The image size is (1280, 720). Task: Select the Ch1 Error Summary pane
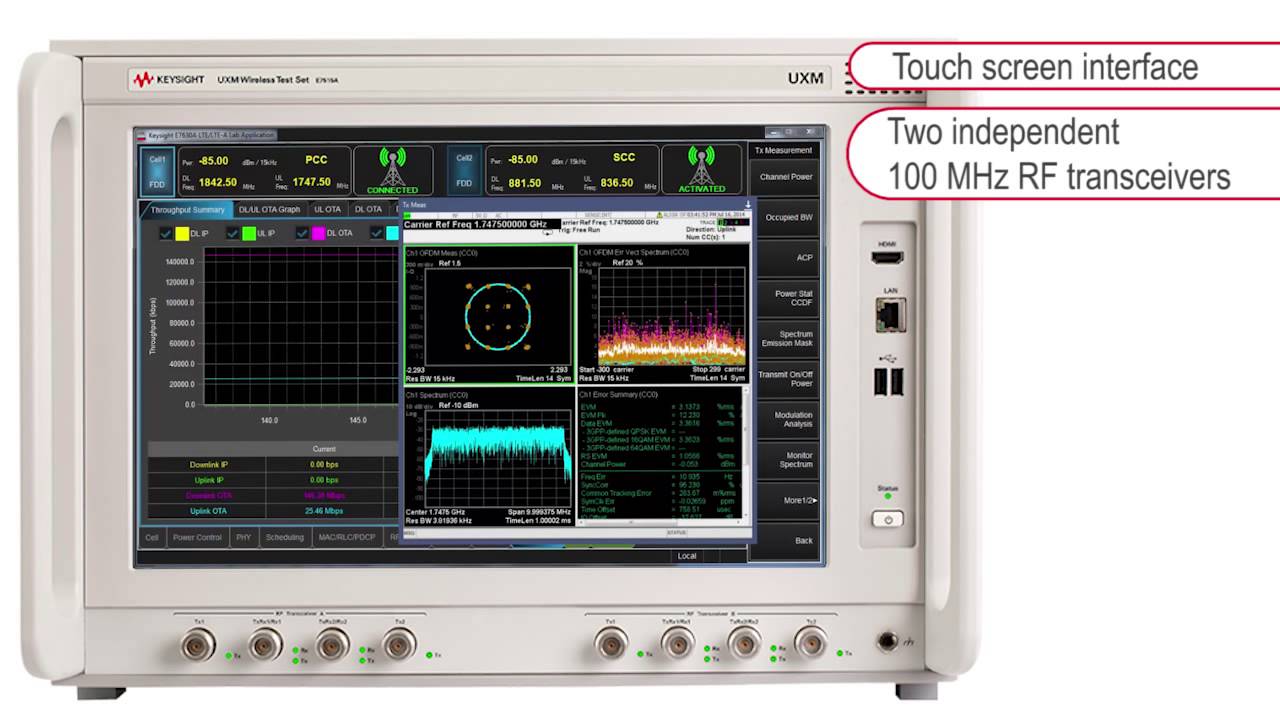[663, 457]
